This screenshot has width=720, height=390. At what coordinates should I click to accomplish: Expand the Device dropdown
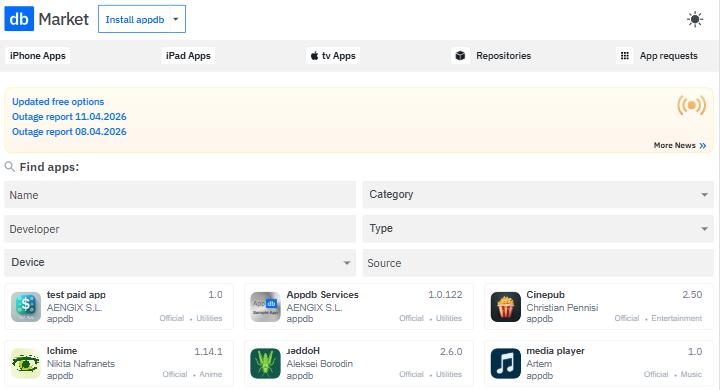pos(180,263)
